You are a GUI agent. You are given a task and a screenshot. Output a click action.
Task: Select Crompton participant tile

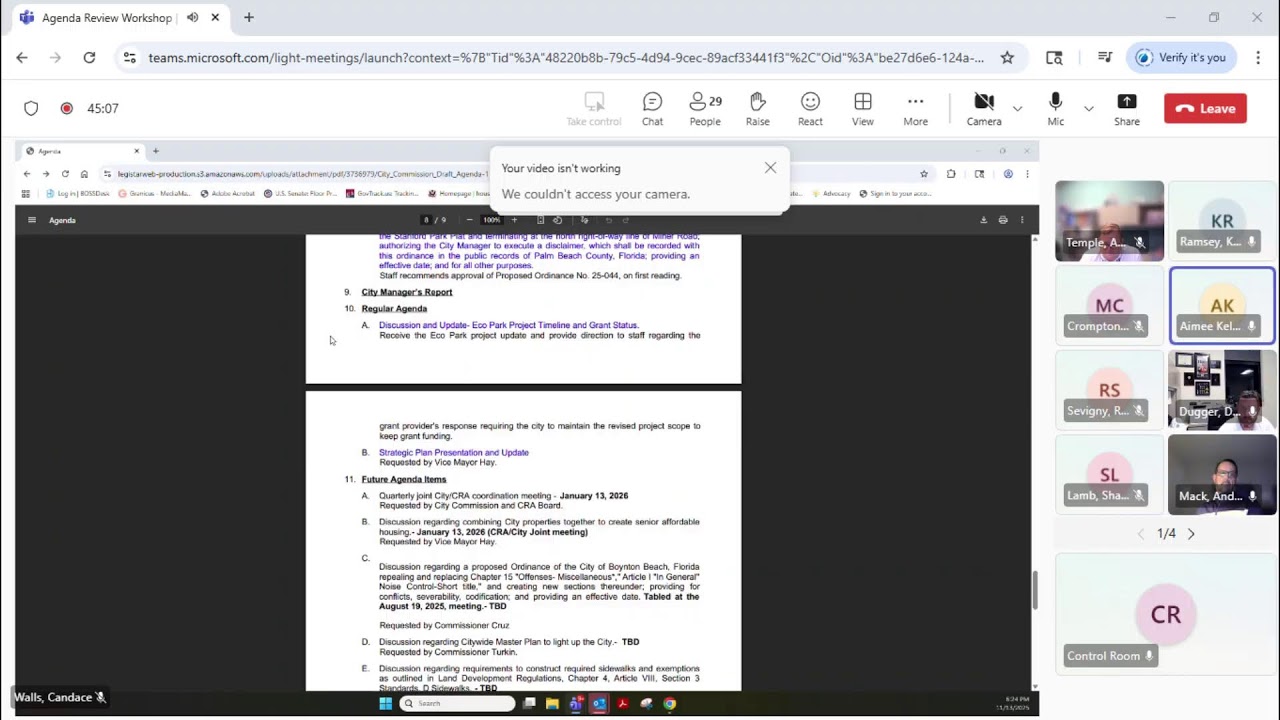(1109, 305)
